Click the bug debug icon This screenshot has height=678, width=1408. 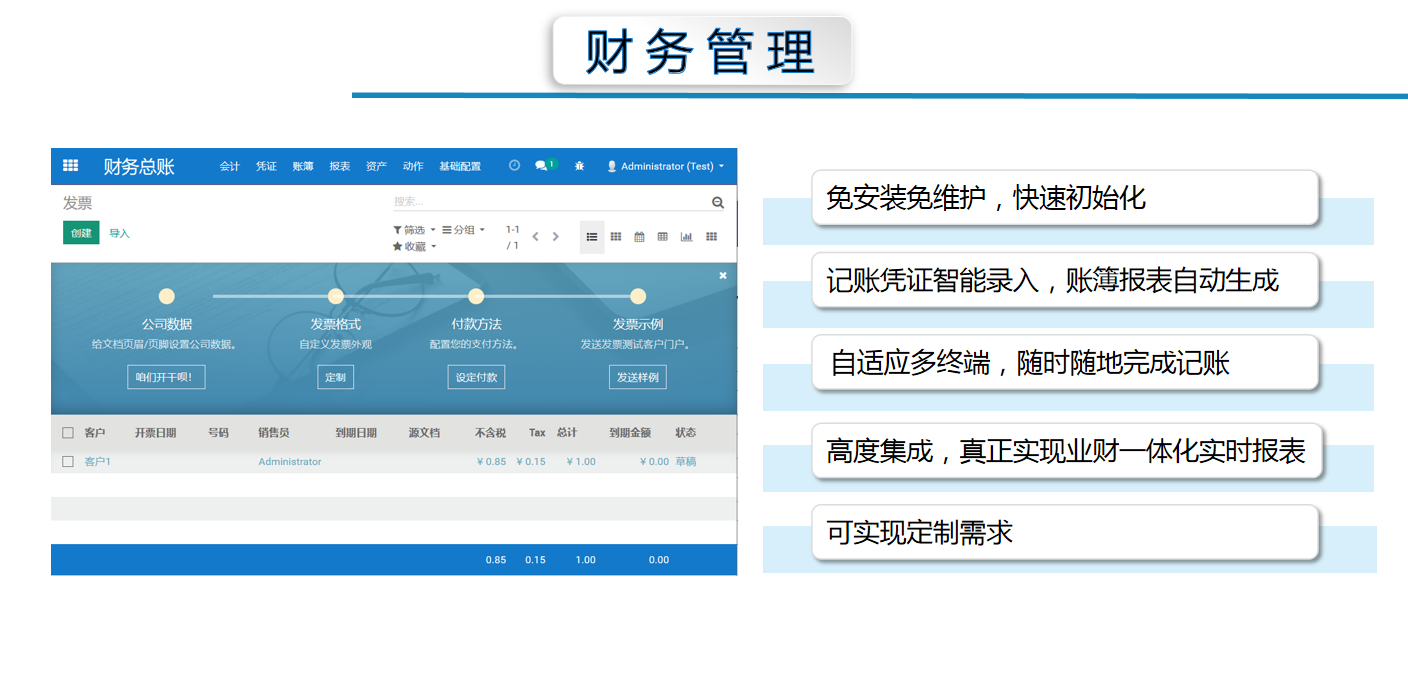579,166
